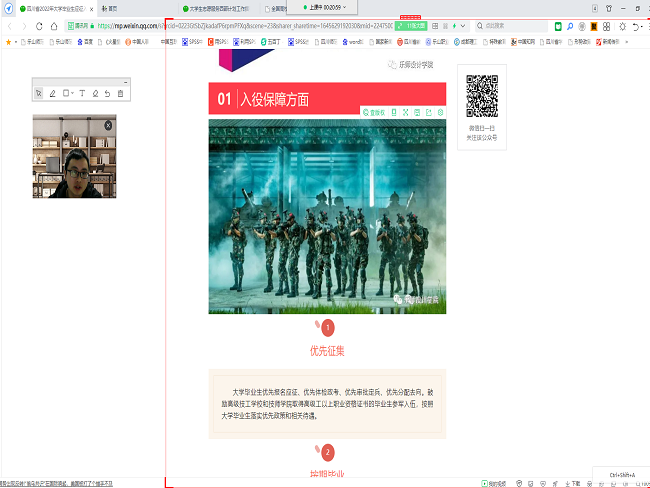Open the browser skin shirt icon
The height and width of the screenshot is (488, 650).
pos(609,8)
